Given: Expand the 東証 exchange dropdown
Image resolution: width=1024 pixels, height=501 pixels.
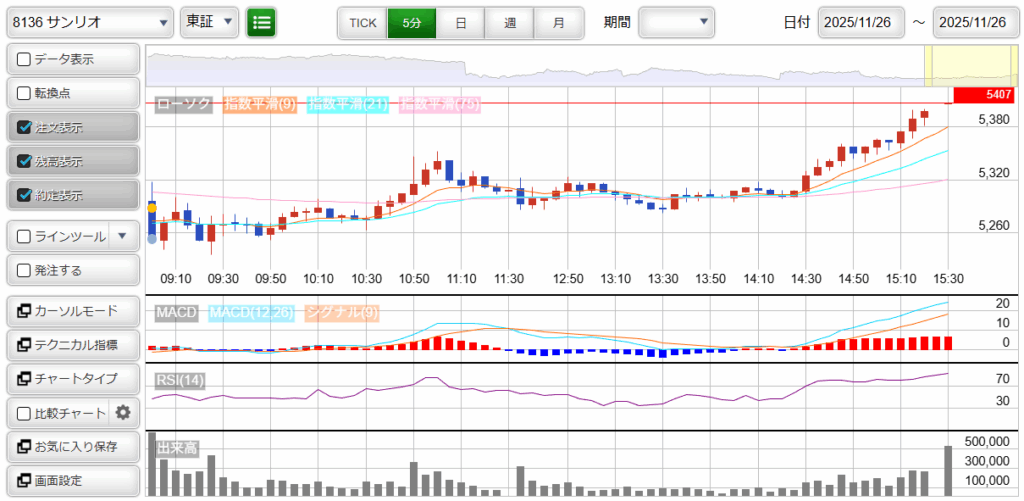Looking at the screenshot, I should [x=209, y=22].
